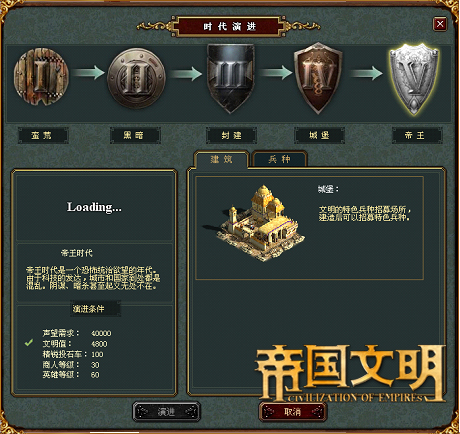Click the 城堡 age label
This screenshot has height=434, width=460.
pos(319,135)
